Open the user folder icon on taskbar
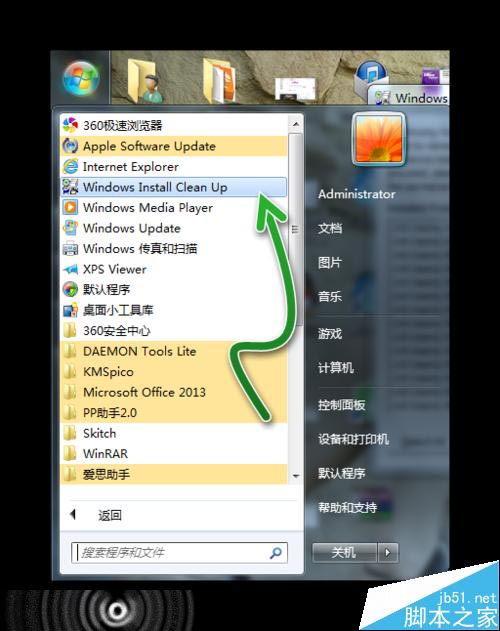500x631 pixels. coord(144,80)
